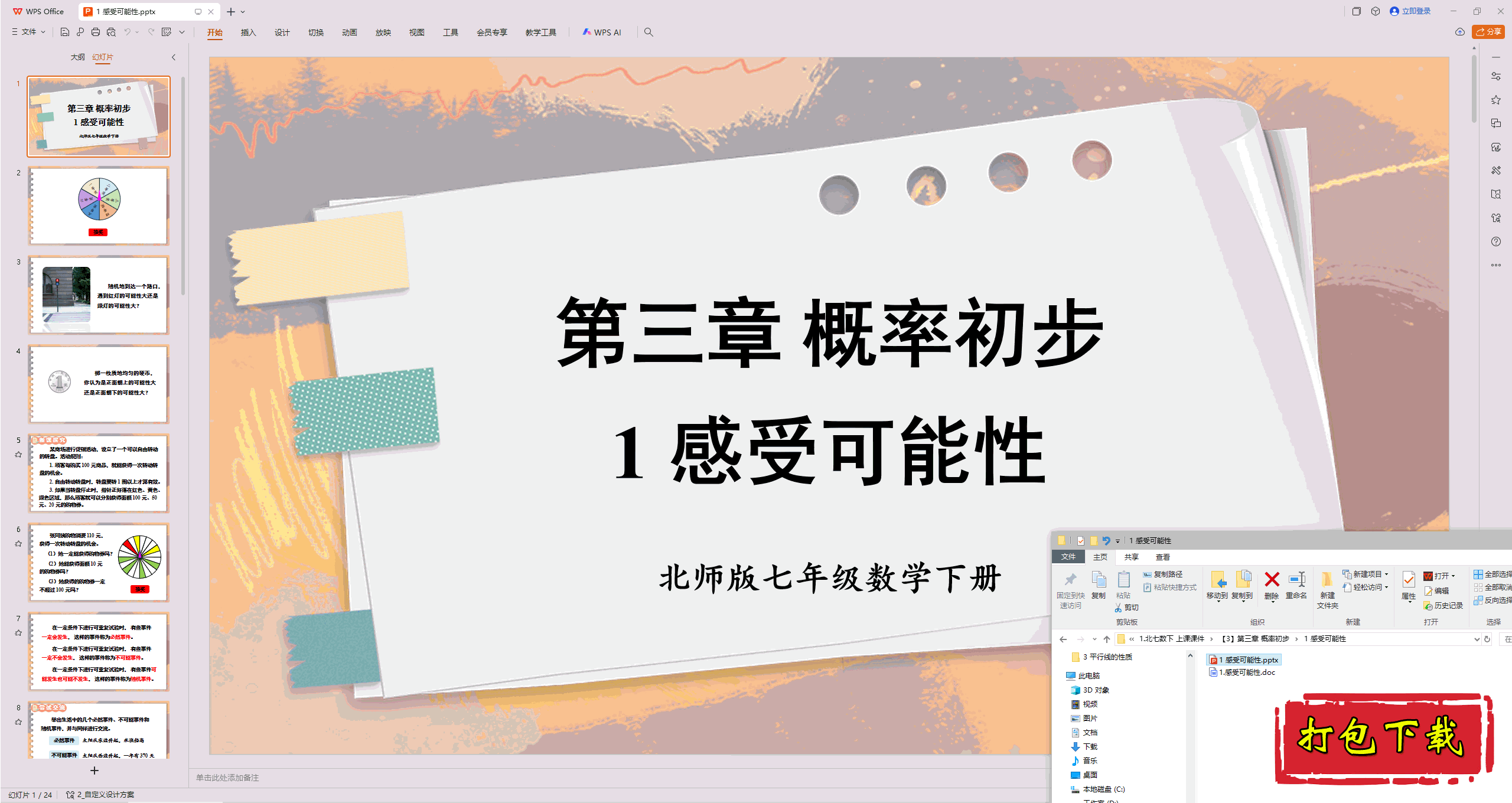Expand the 文件 menu dropdown arrow
The height and width of the screenshot is (803, 1512).
point(43,32)
